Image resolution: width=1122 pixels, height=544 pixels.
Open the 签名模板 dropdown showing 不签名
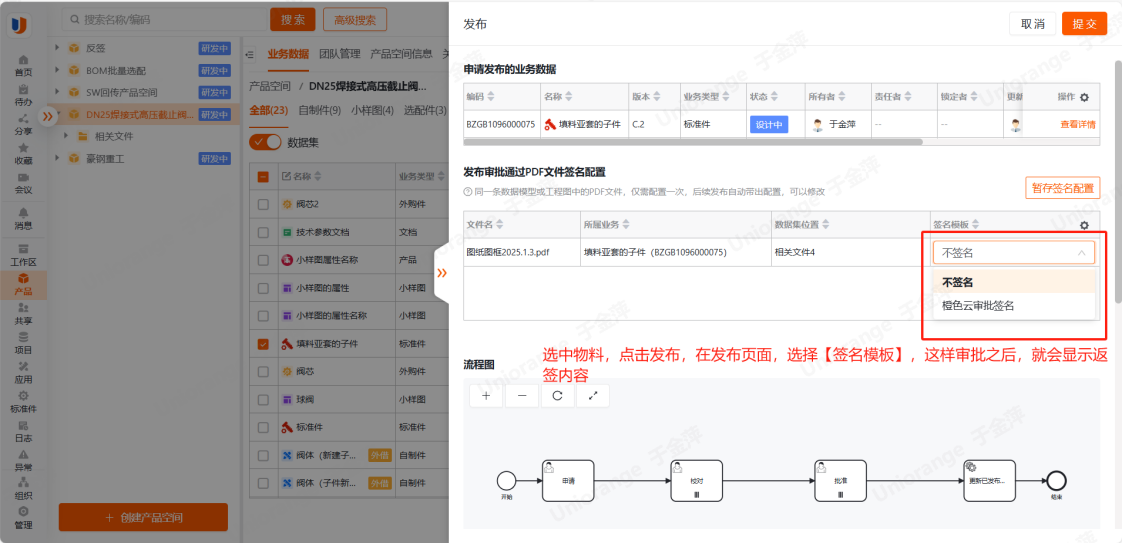1013,253
